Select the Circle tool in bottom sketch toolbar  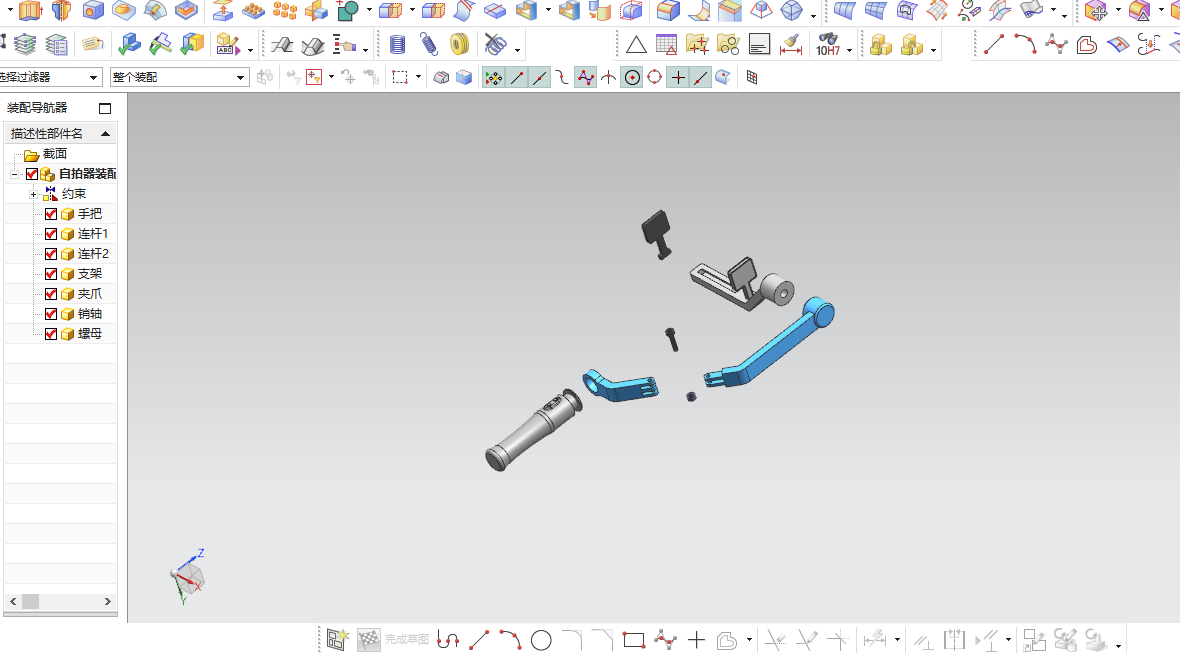[x=541, y=640]
